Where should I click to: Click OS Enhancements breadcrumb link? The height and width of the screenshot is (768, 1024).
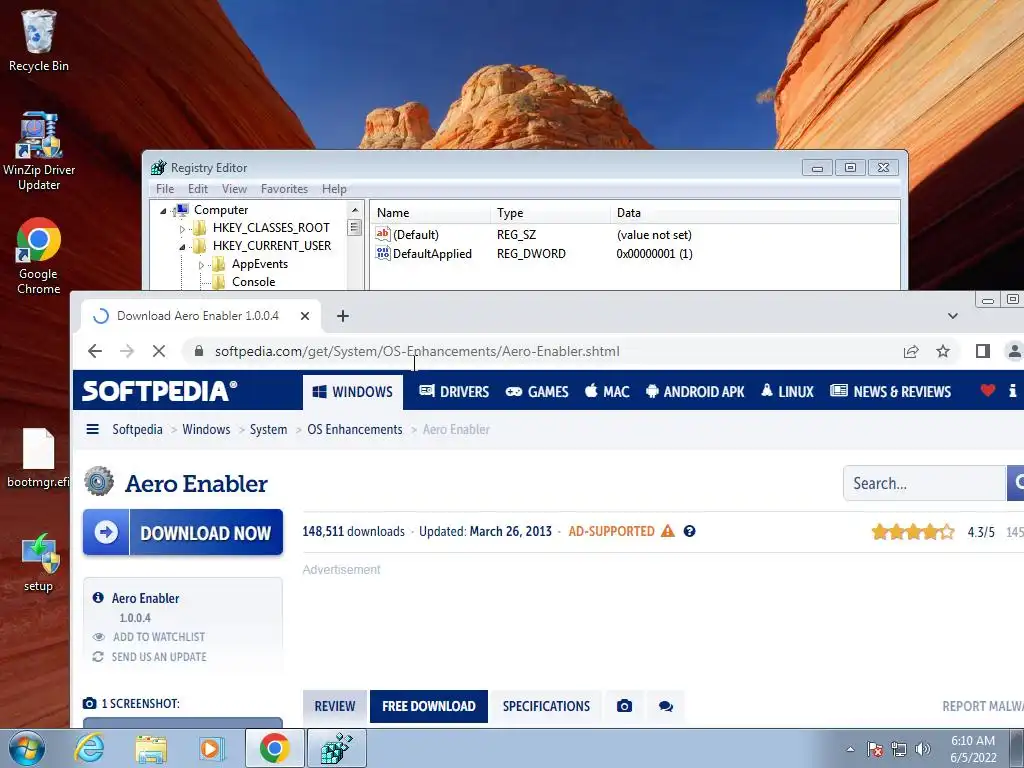pyautogui.click(x=355, y=429)
